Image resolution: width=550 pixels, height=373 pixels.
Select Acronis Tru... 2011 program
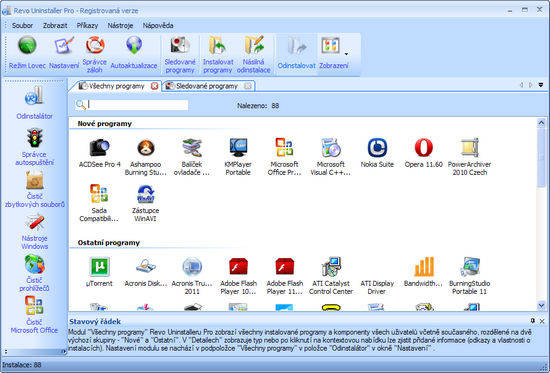[192, 276]
